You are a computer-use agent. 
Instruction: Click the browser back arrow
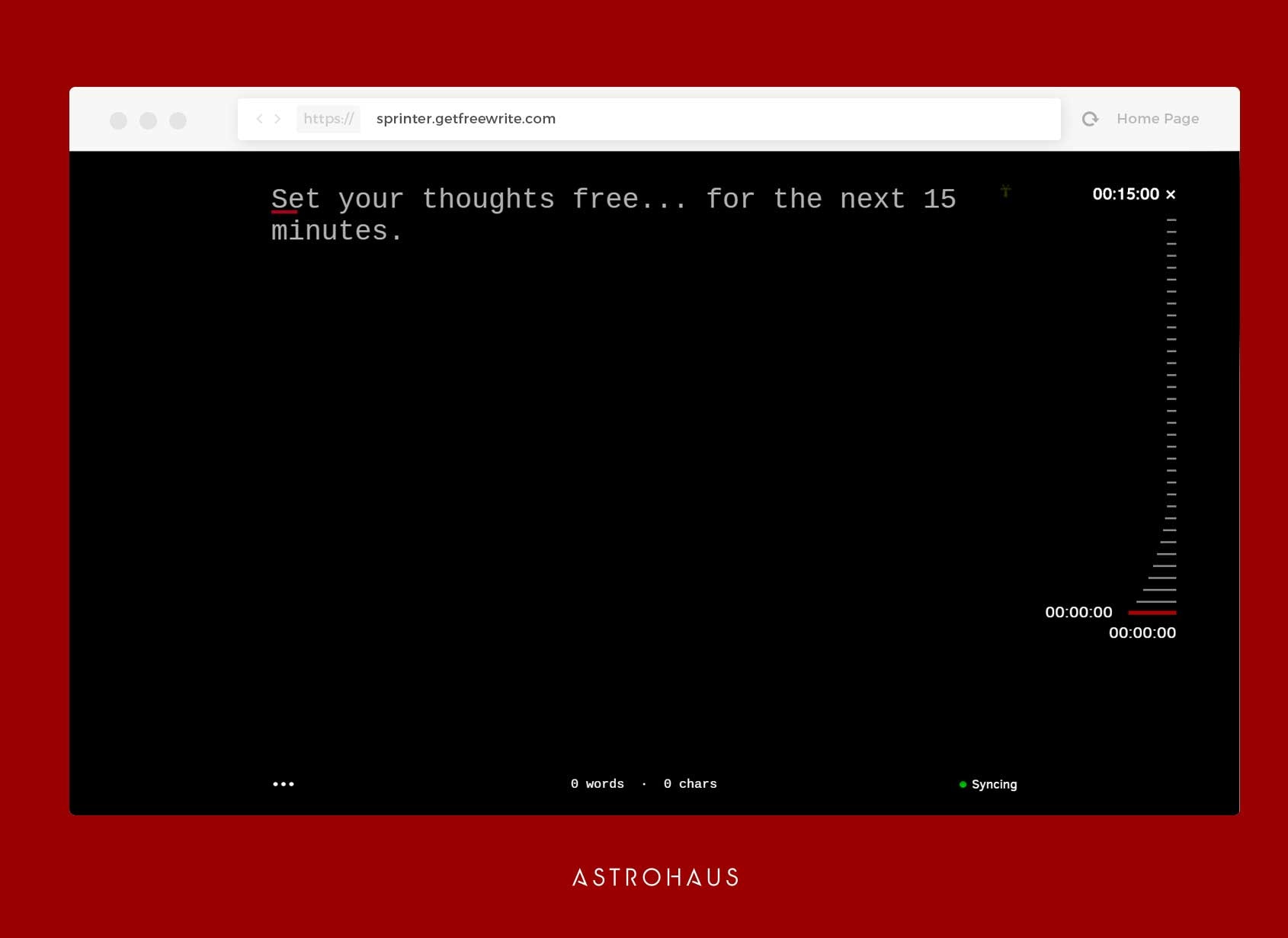tap(259, 119)
